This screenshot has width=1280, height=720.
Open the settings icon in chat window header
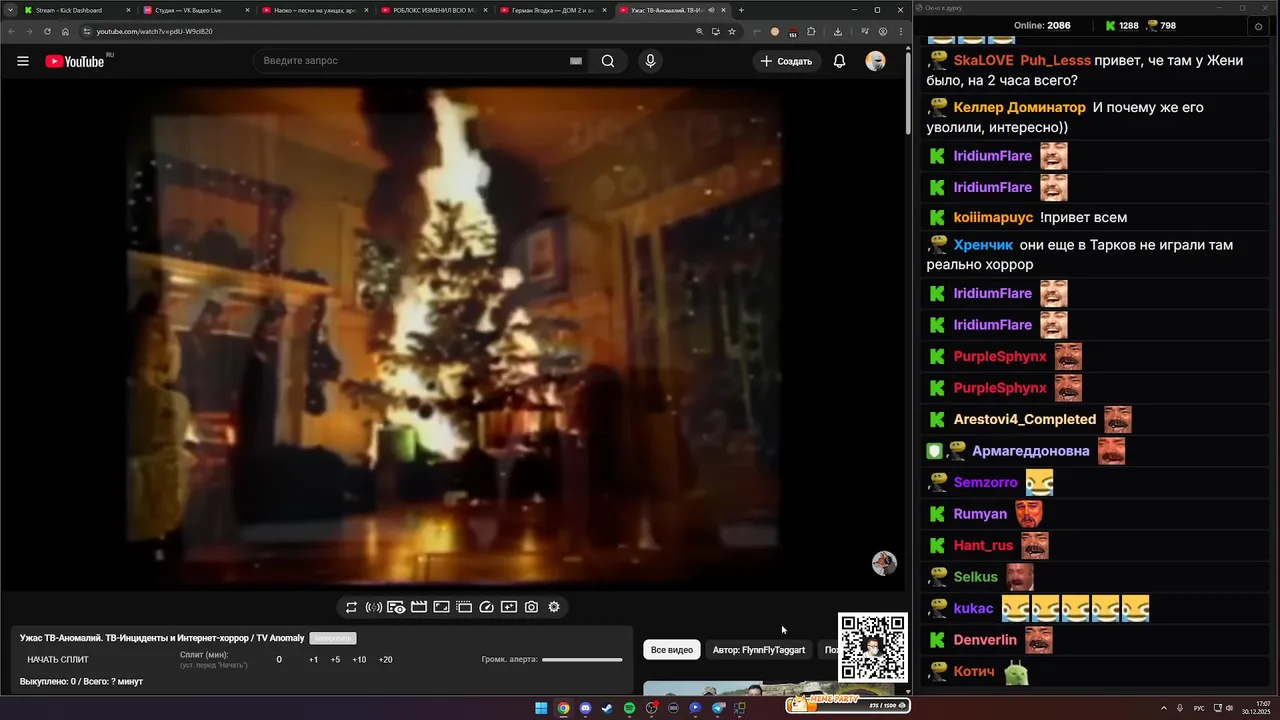point(1259,27)
